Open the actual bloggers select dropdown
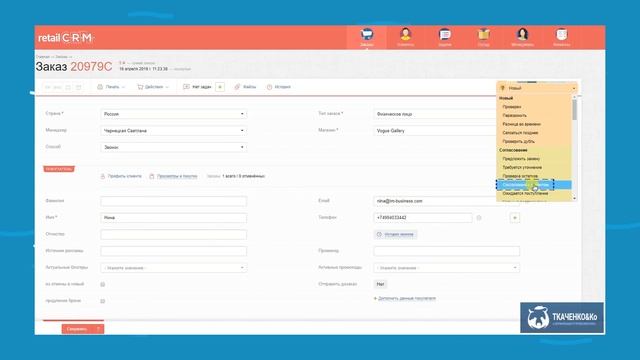The height and width of the screenshot is (360, 640). pos(173,268)
